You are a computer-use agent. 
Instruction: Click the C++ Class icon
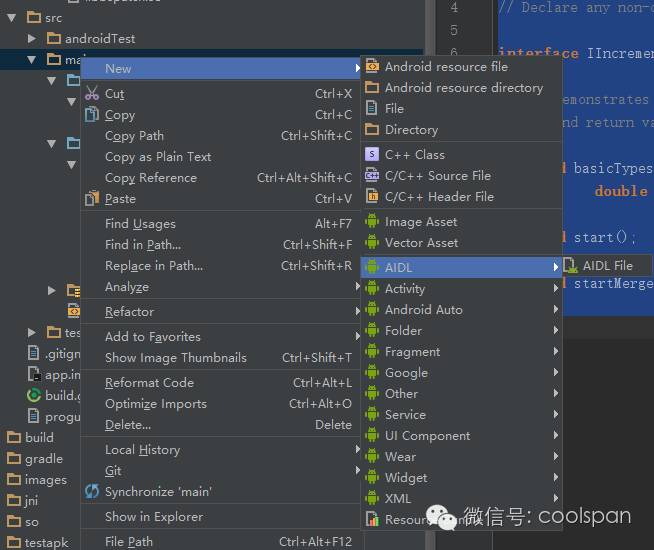372,154
